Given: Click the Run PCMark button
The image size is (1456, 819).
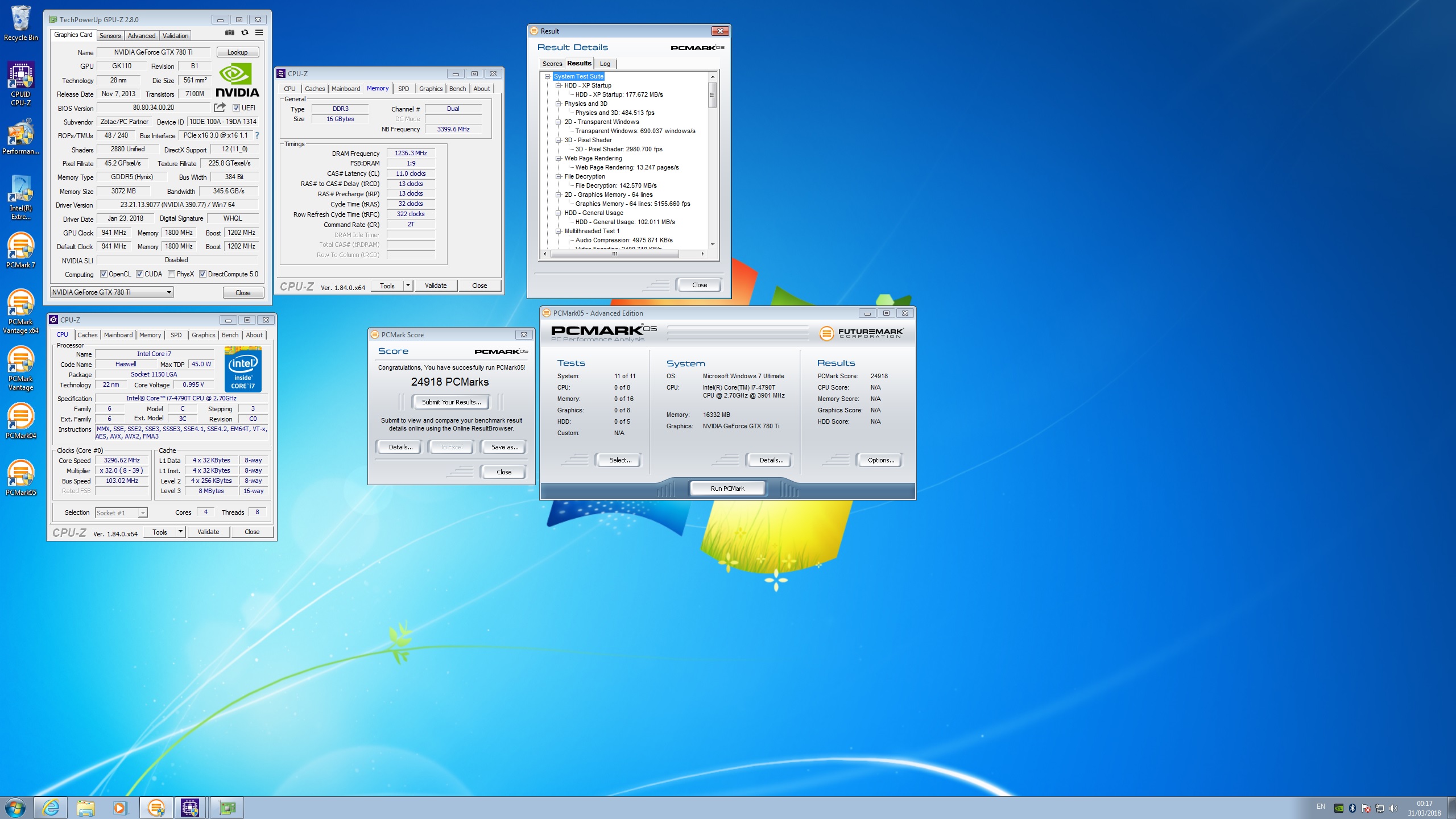Looking at the screenshot, I should pyautogui.click(x=727, y=488).
